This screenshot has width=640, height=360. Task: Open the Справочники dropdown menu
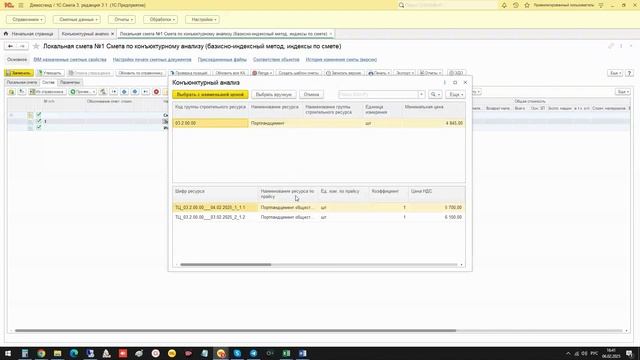(x=26, y=20)
